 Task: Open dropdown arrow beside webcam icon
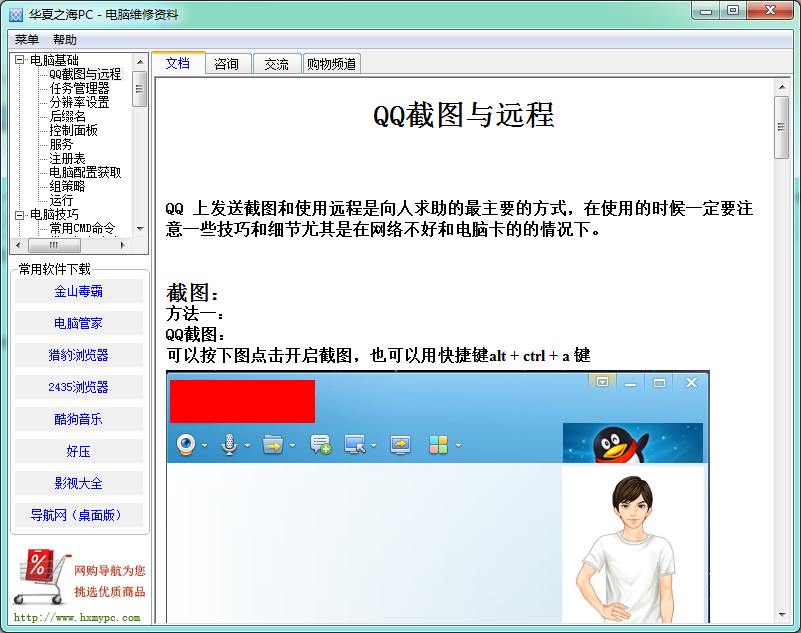click(x=204, y=446)
